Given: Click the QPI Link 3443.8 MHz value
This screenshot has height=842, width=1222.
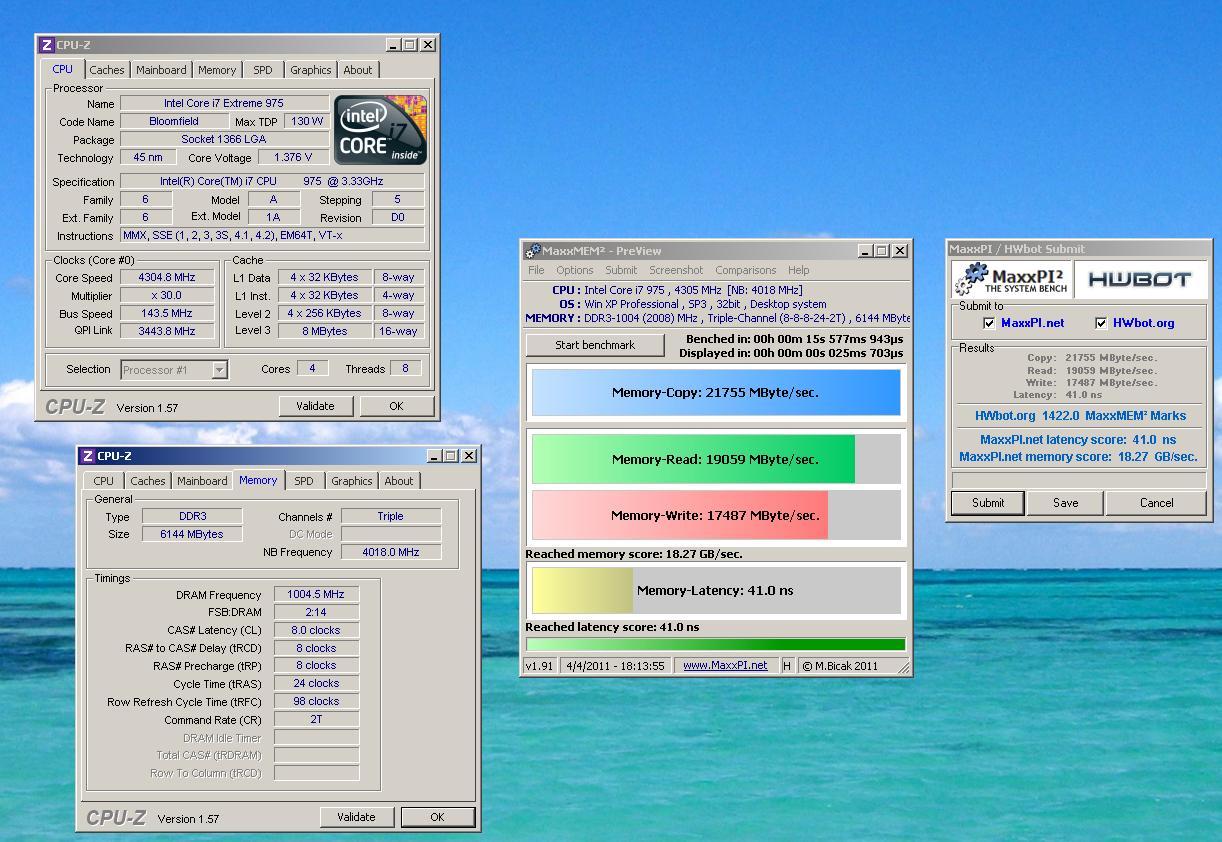Looking at the screenshot, I should [x=167, y=331].
